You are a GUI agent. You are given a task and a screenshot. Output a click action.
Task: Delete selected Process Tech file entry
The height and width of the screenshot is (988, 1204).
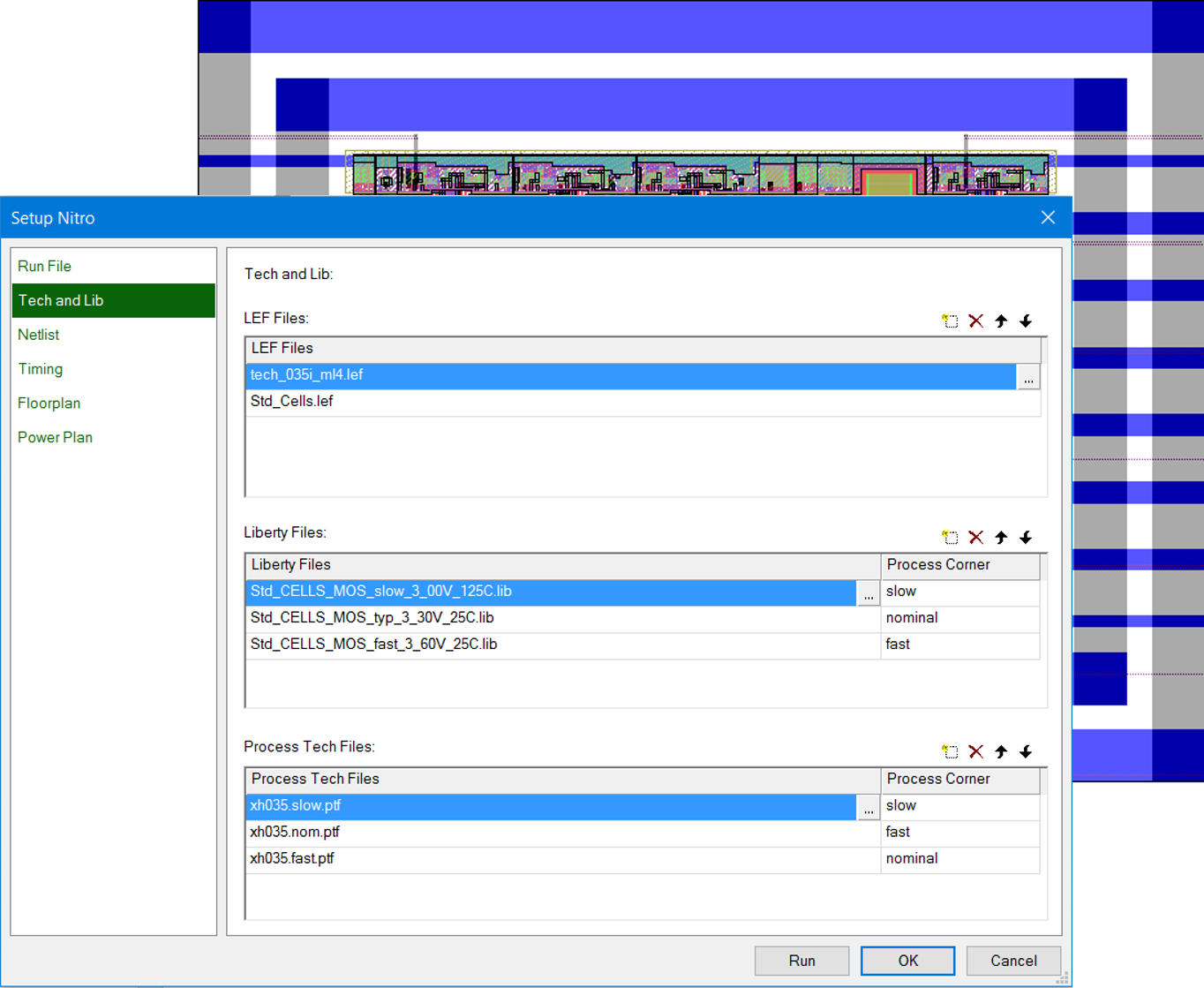click(975, 751)
